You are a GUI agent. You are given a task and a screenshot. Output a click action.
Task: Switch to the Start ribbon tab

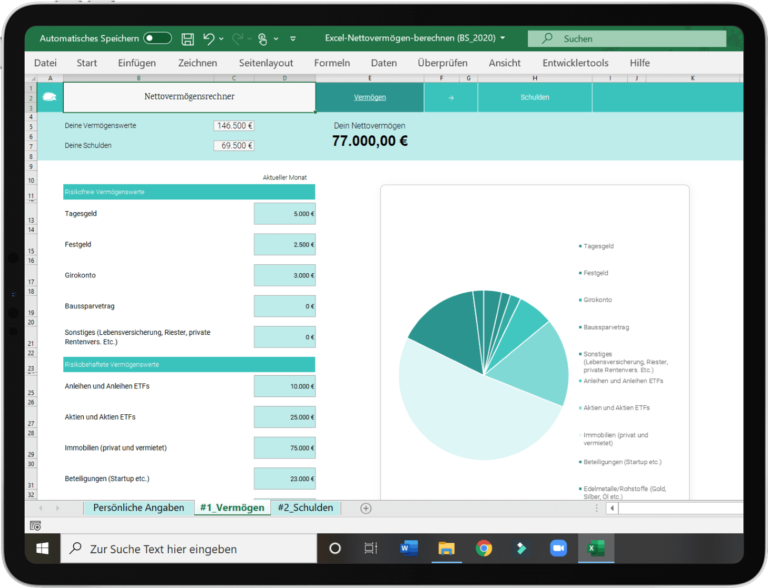(87, 63)
